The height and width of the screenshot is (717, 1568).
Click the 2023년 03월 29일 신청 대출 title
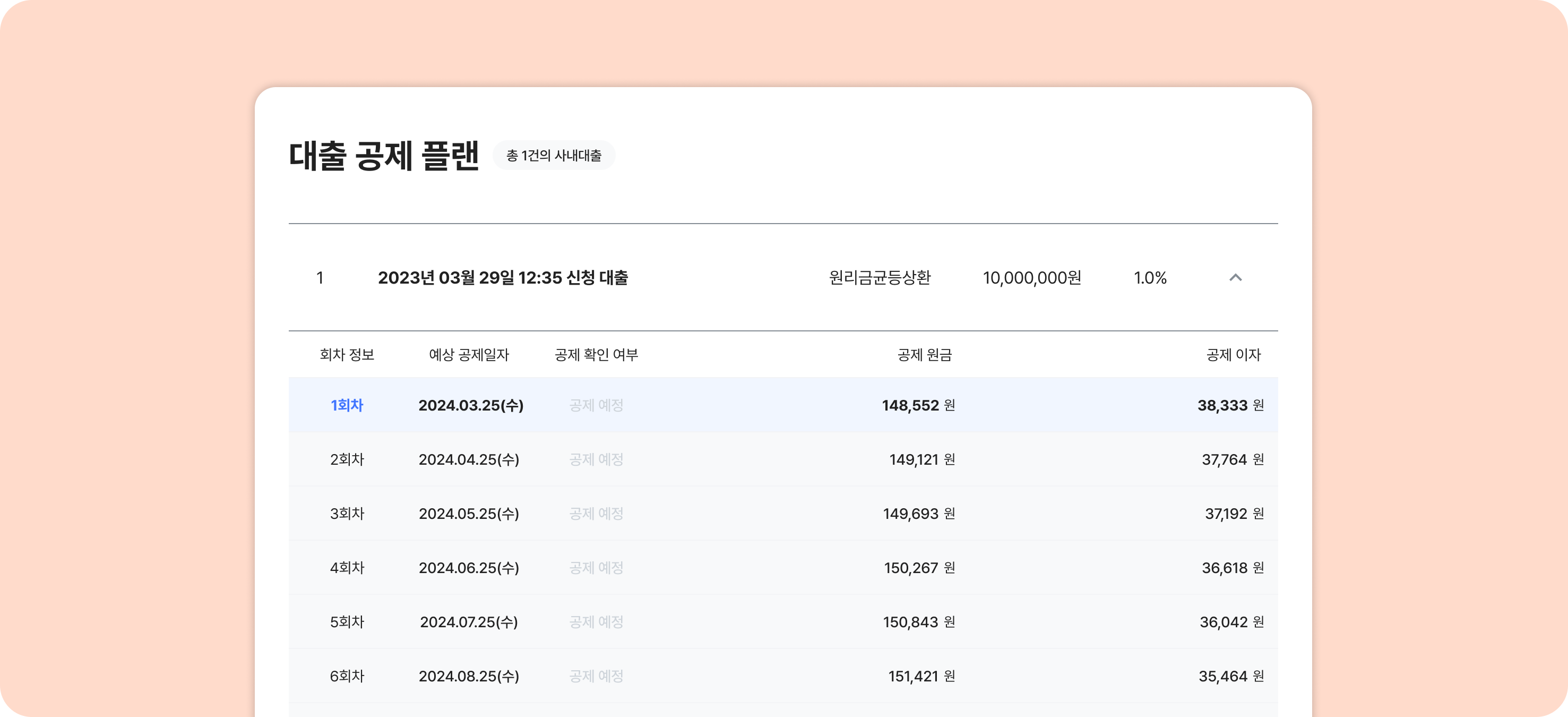[x=503, y=278]
